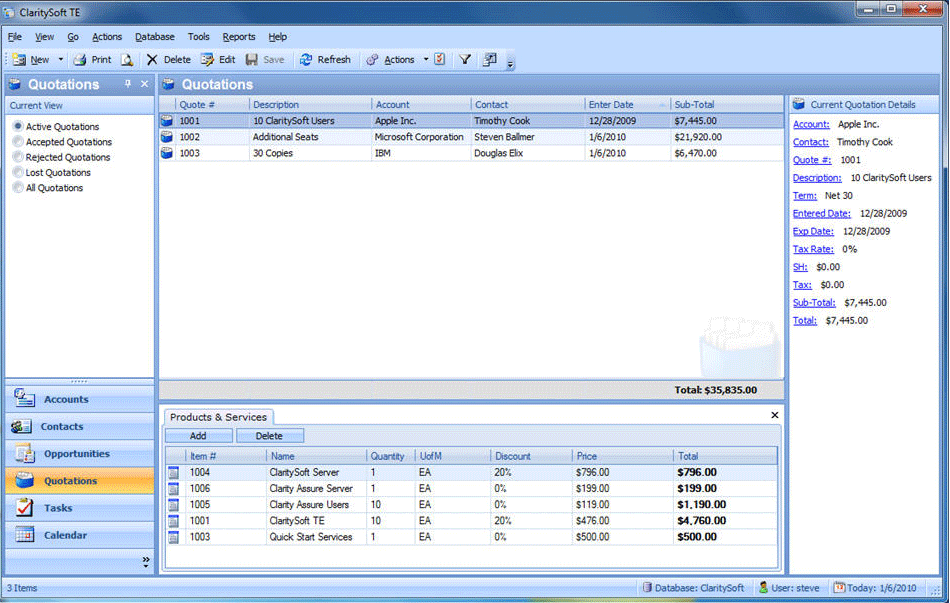This screenshot has height=603, width=950.
Task: Click the Contact: link in details
Action: [x=811, y=142]
